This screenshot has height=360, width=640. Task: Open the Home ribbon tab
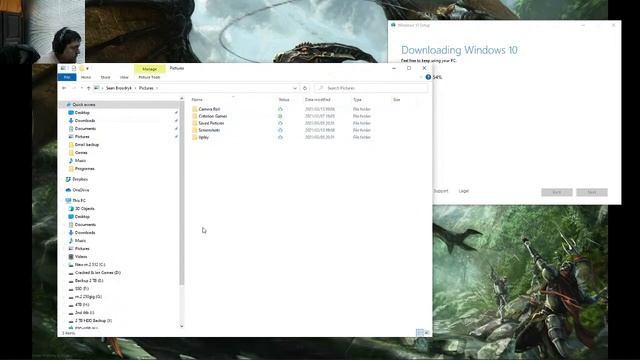86,77
